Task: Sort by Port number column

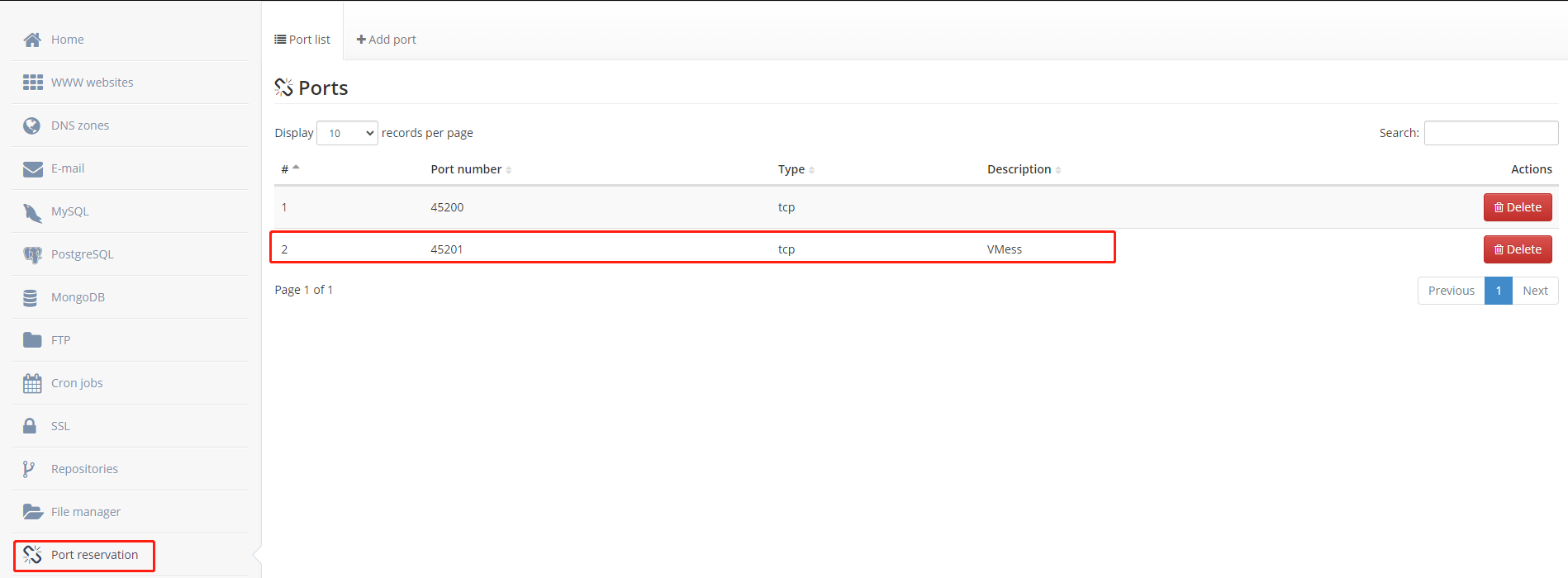Action: (x=471, y=169)
